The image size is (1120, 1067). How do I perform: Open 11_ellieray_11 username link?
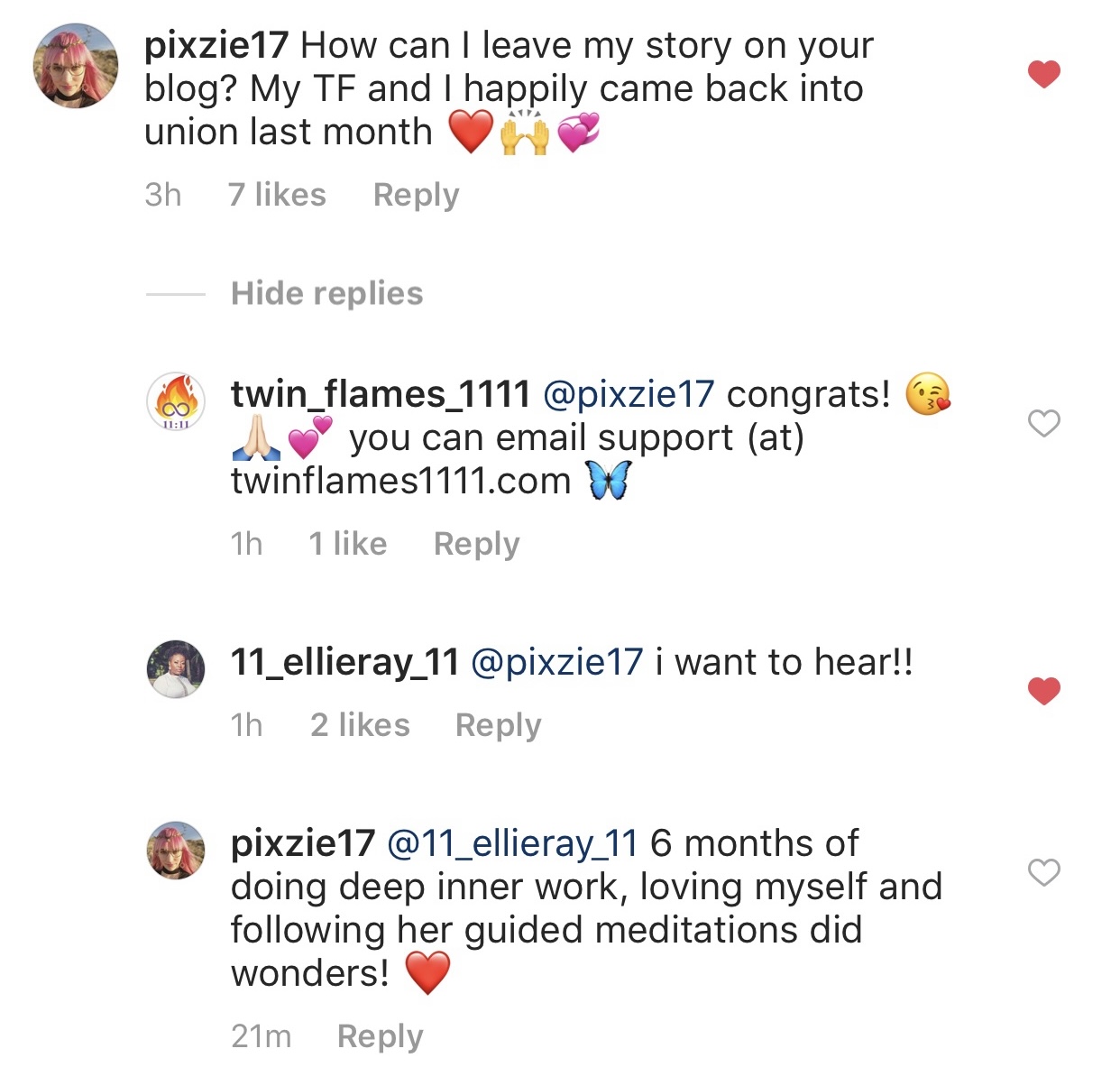344,663
